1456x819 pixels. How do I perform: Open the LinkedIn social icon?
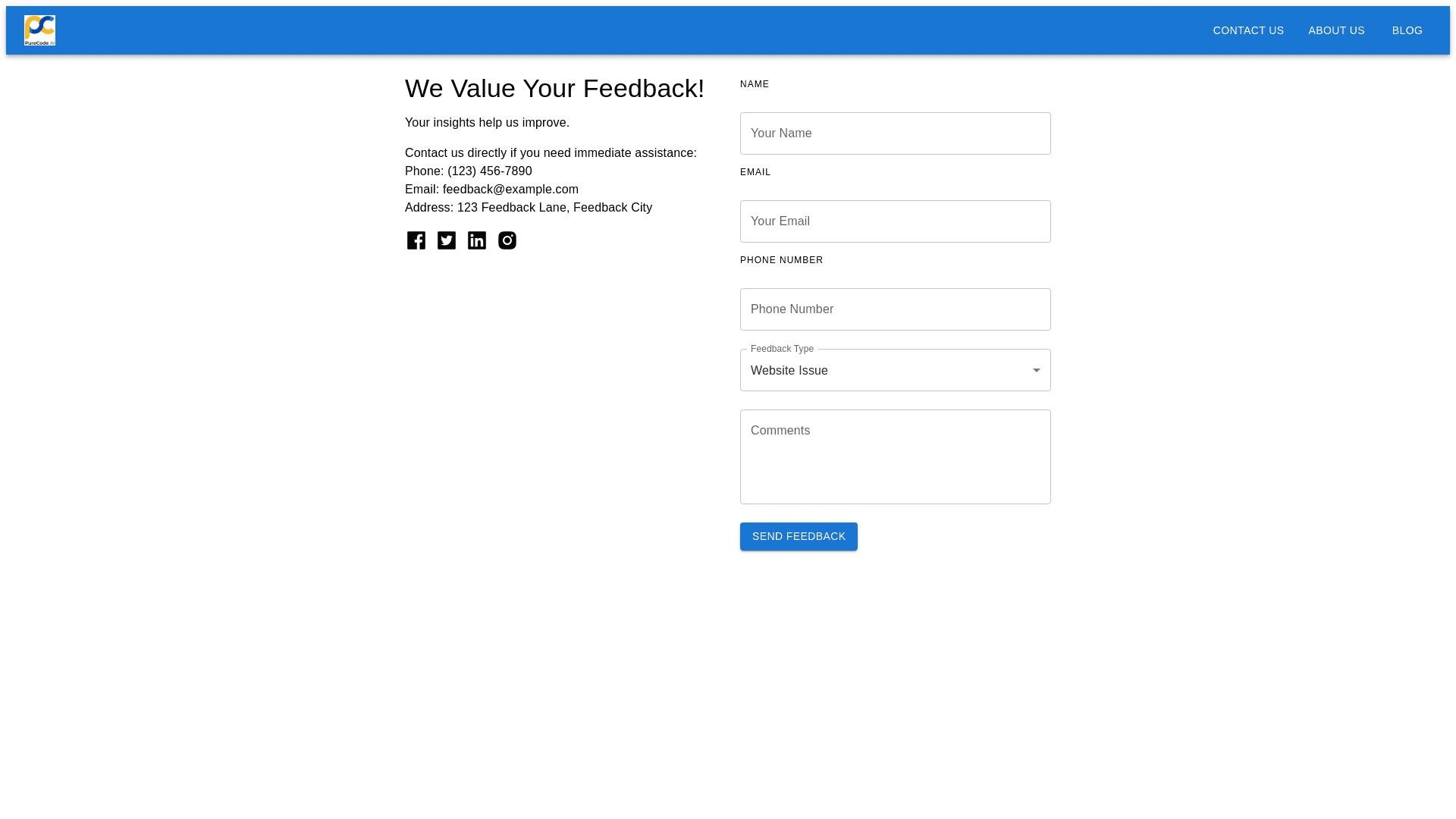[x=477, y=240]
